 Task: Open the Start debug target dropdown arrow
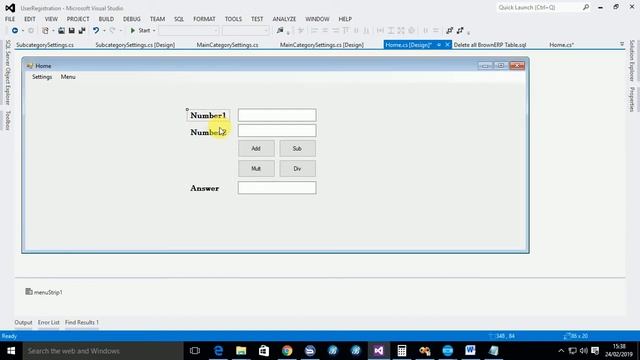154,31
